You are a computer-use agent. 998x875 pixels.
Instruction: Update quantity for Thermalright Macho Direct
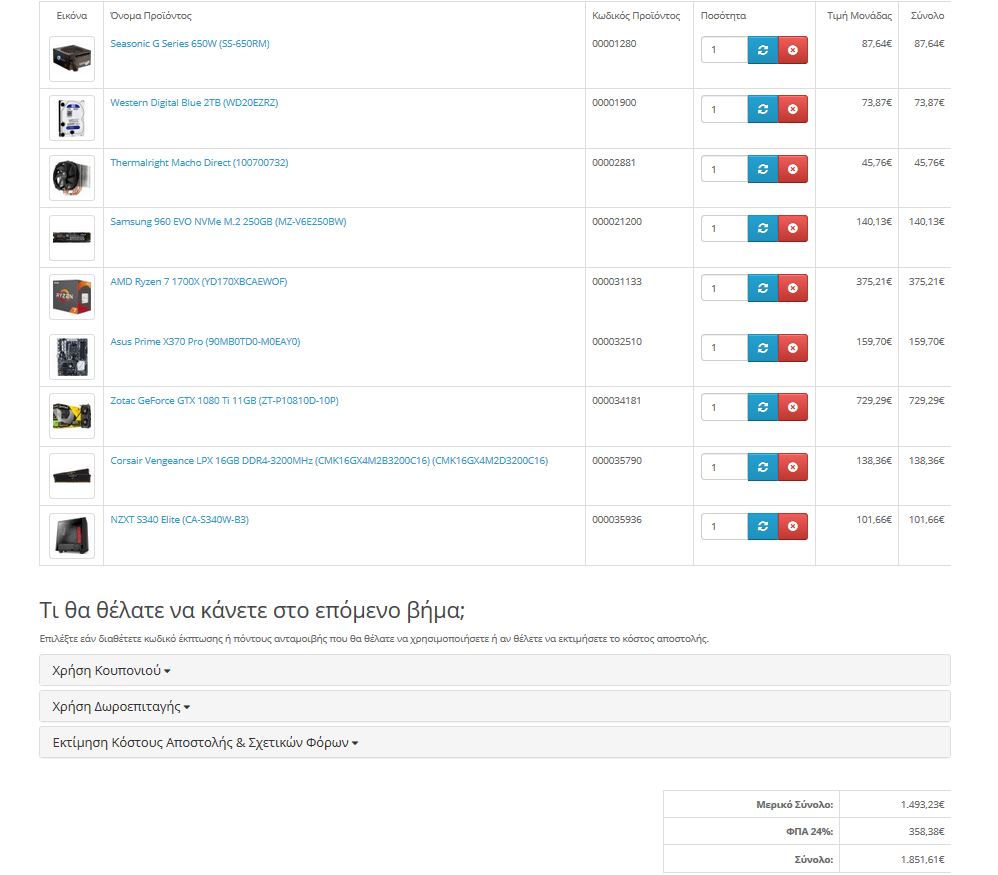point(763,169)
